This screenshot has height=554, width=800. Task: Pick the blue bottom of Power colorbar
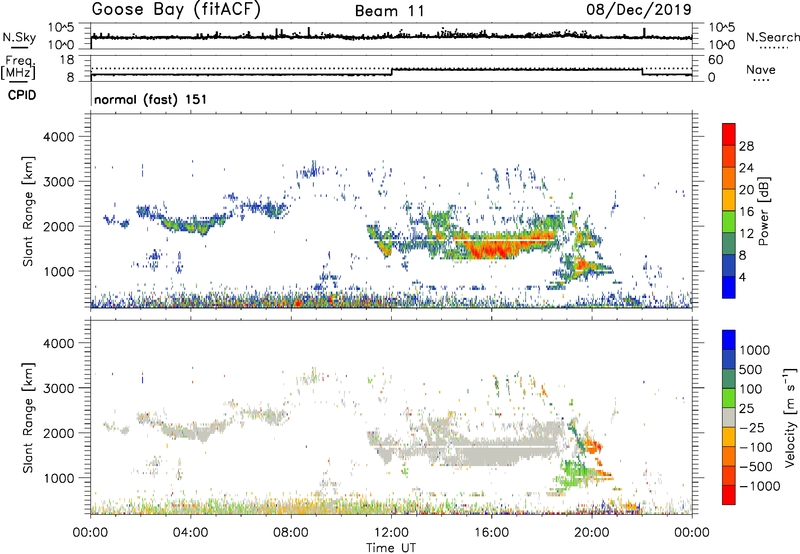[729, 287]
